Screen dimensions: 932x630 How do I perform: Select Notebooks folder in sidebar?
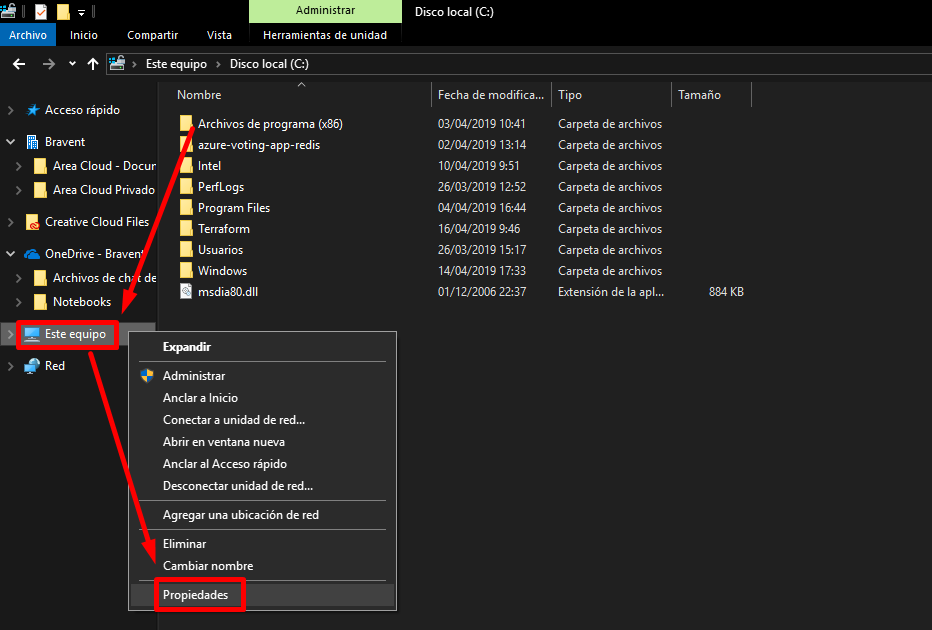[x=82, y=302]
